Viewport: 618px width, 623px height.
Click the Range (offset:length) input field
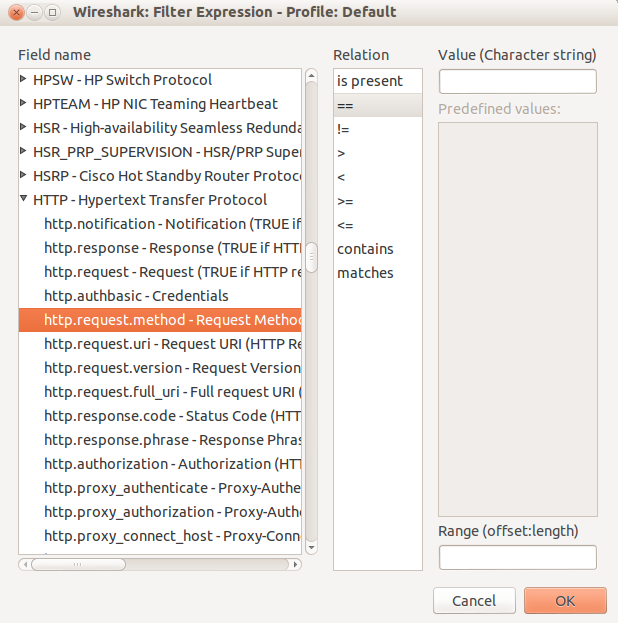[x=517, y=557]
